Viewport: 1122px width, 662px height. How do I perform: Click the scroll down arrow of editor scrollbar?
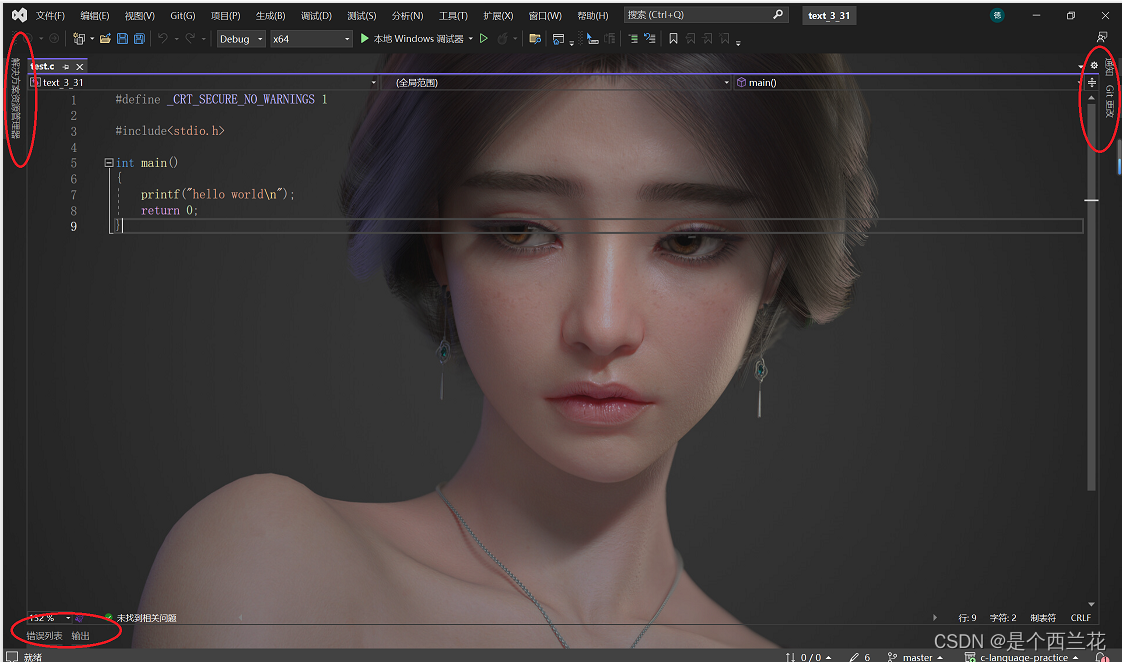click(x=1091, y=605)
